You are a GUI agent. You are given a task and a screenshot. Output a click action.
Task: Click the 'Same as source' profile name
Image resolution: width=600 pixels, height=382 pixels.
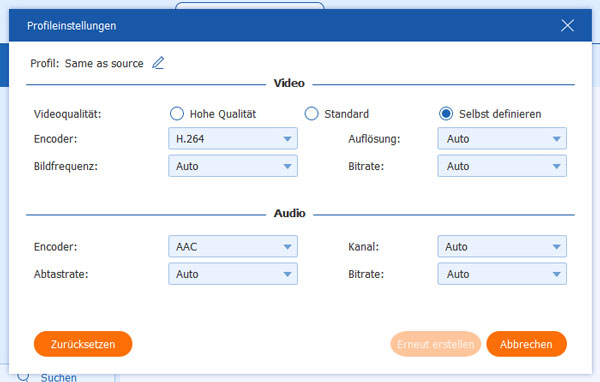pyautogui.click(x=104, y=63)
